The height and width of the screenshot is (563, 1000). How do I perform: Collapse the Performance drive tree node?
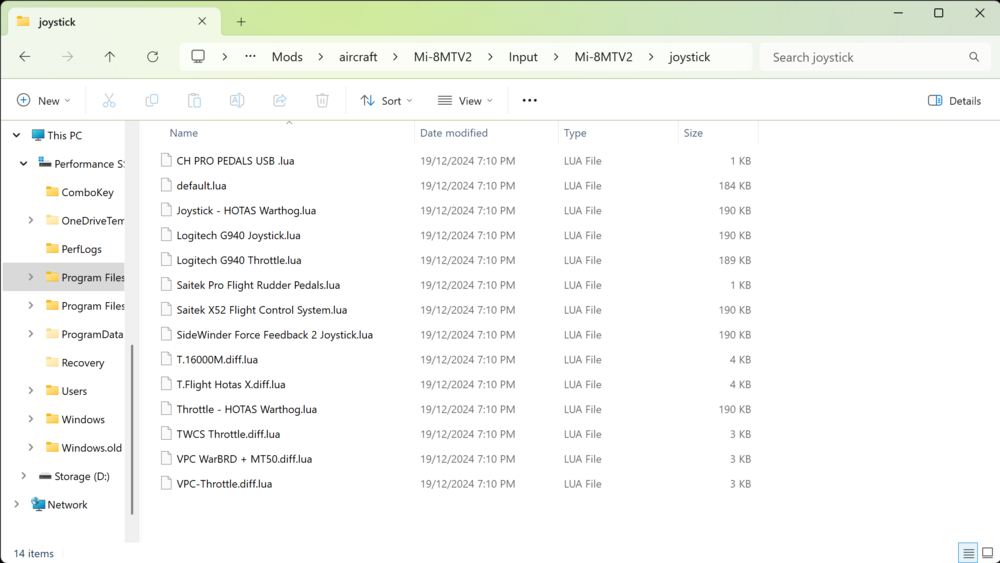(24, 163)
